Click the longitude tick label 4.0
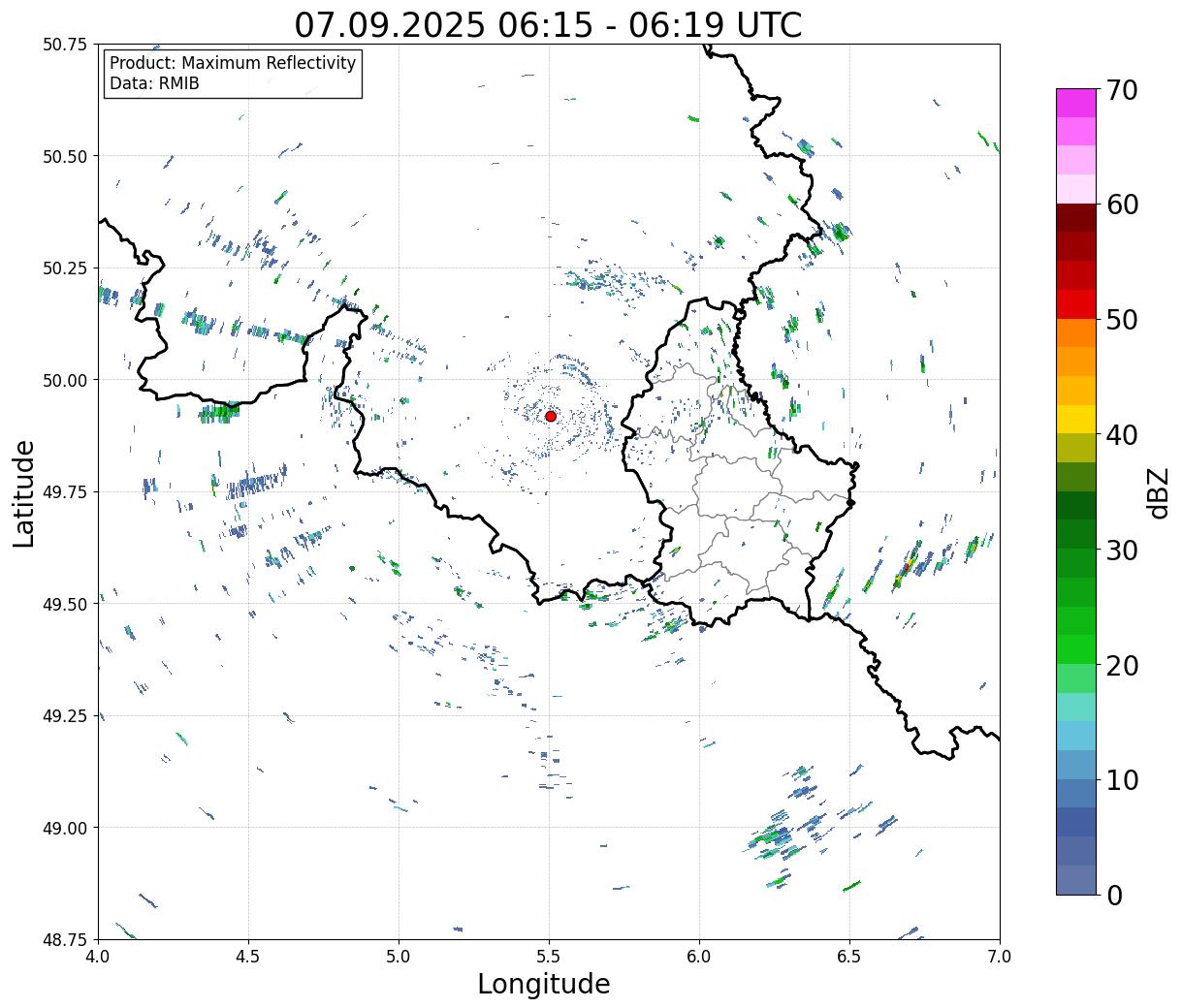 coord(98,956)
